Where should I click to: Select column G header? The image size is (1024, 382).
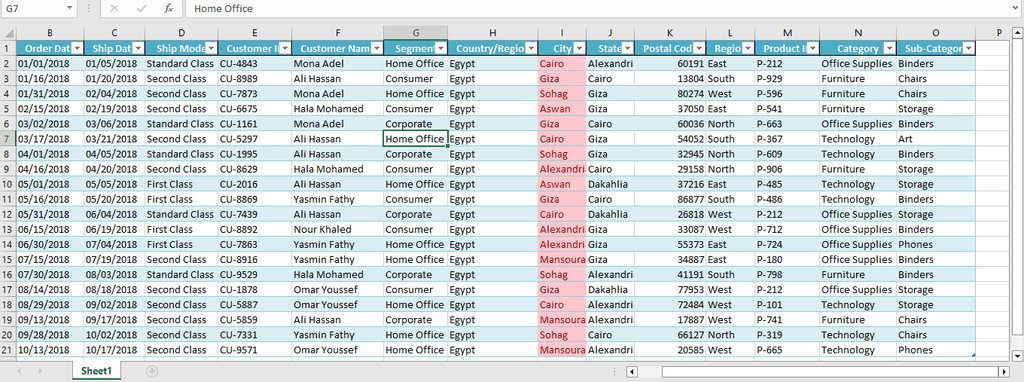click(x=415, y=33)
